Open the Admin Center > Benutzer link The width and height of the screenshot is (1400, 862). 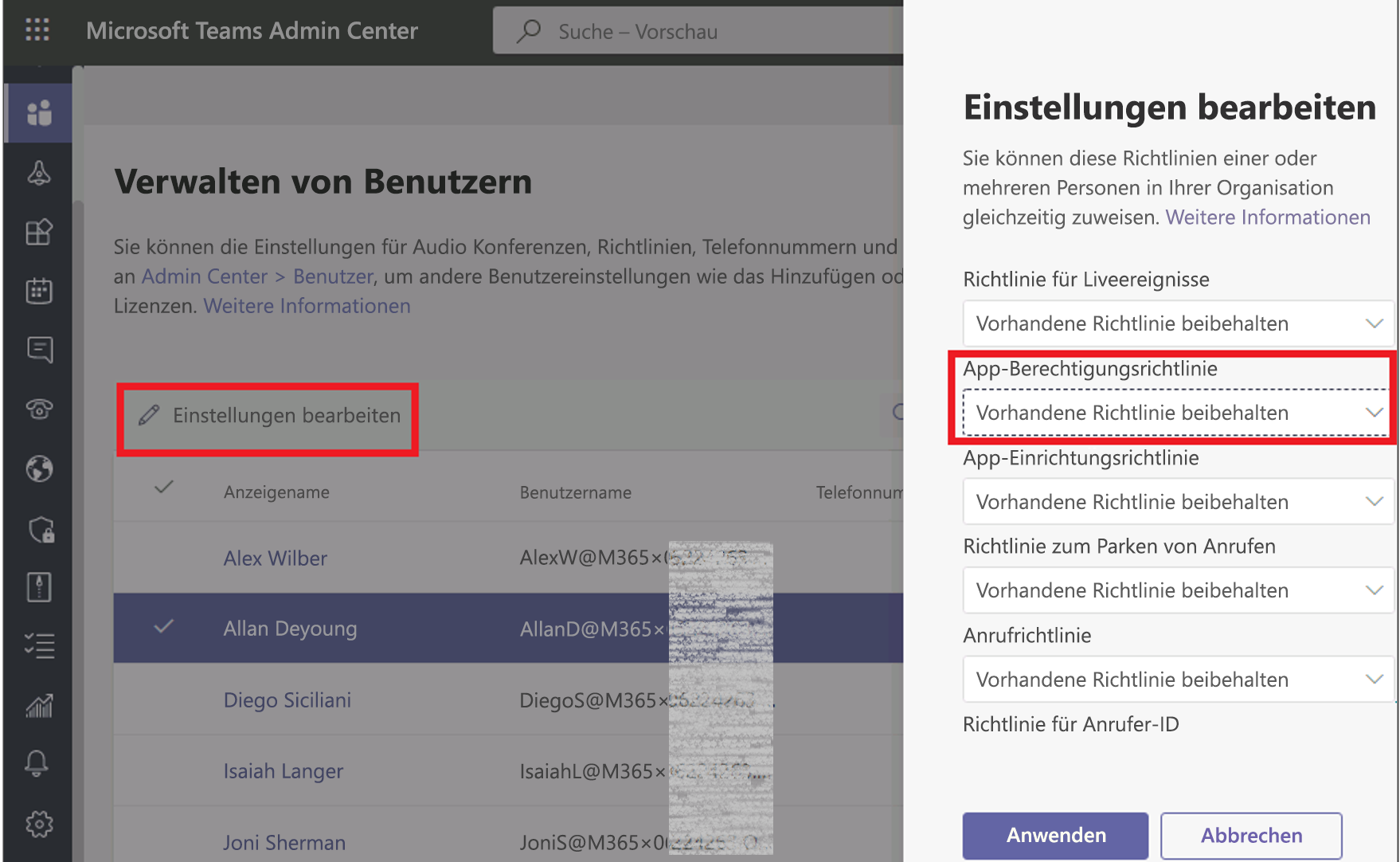[257, 276]
